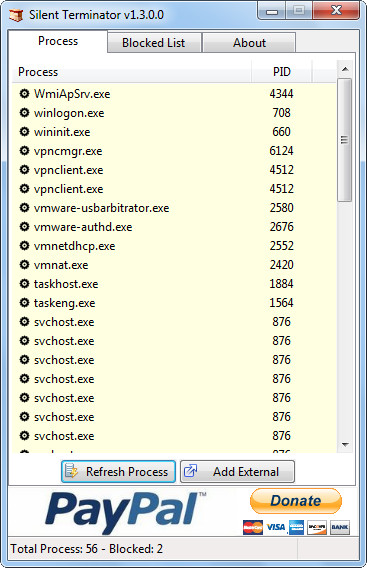Click PID value 708
Viewport: 367px width, 568px height.
coord(281,113)
